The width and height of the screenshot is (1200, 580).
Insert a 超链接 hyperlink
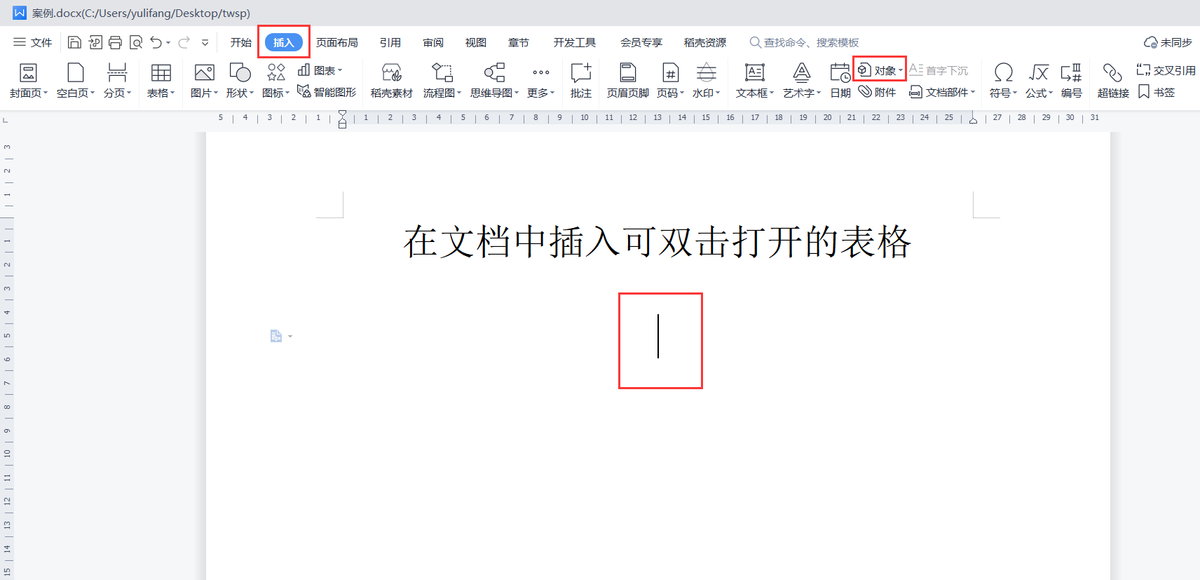pos(1112,81)
